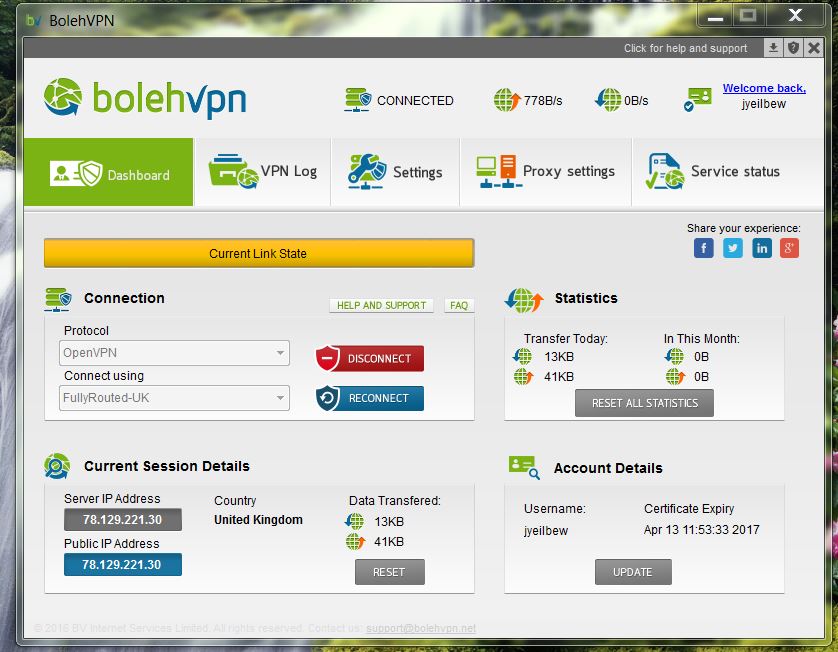Screen dimensions: 838x652
Task: Expand the Protocol OpenVPN dropdown
Action: [x=174, y=353]
